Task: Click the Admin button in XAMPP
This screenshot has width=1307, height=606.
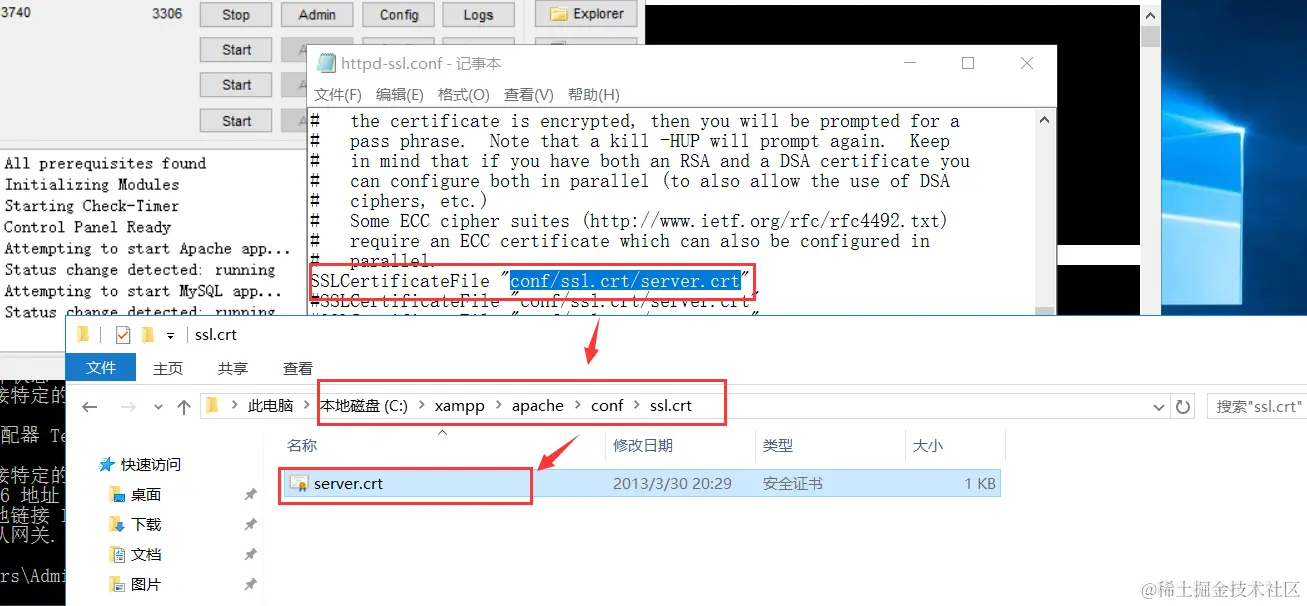Action: (x=317, y=14)
